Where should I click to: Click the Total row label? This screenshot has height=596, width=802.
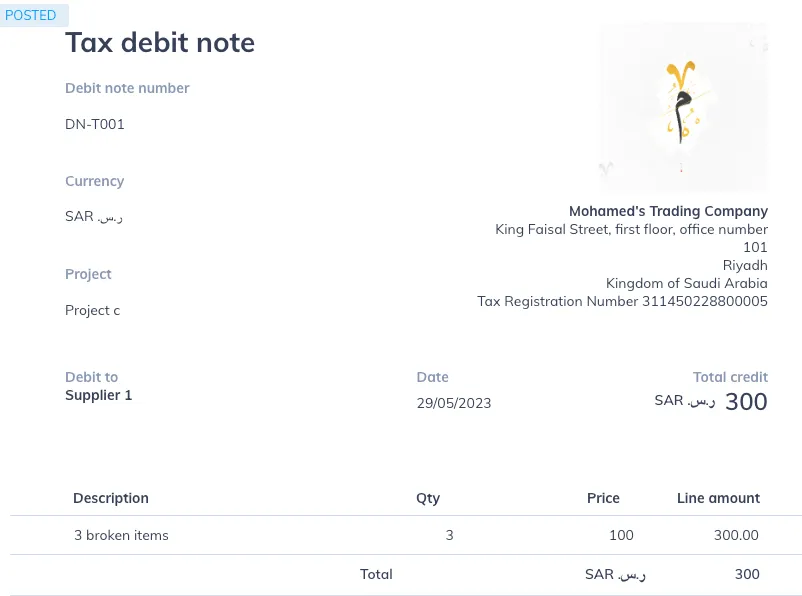click(376, 575)
